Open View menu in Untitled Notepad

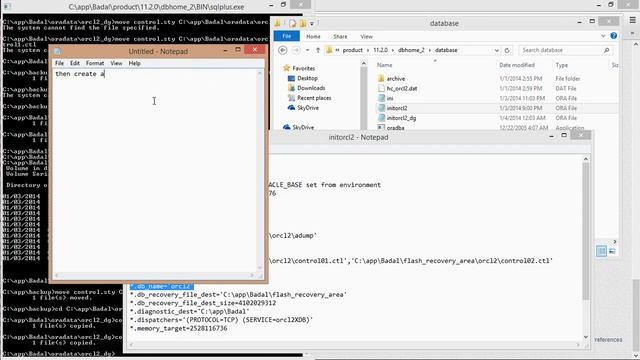116,63
